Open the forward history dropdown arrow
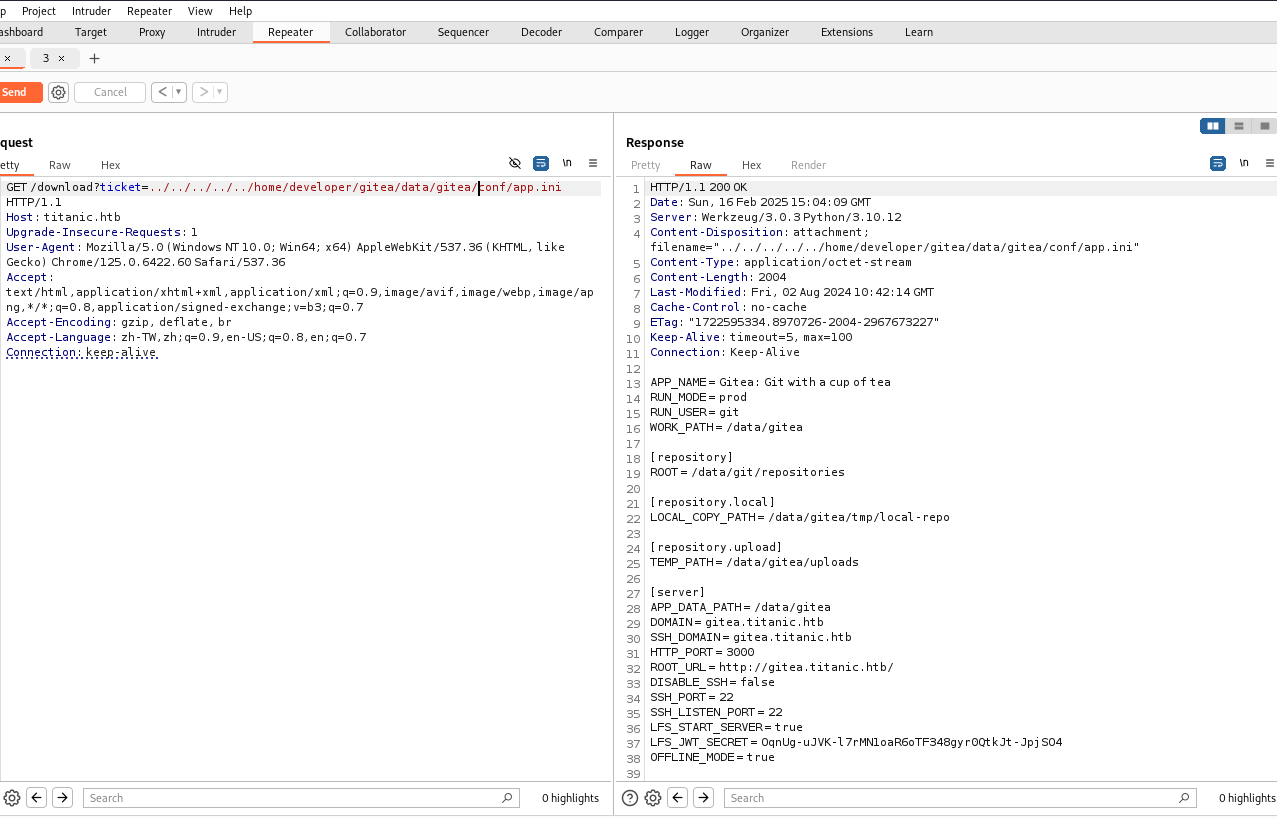The height and width of the screenshot is (818, 1277). [220, 92]
